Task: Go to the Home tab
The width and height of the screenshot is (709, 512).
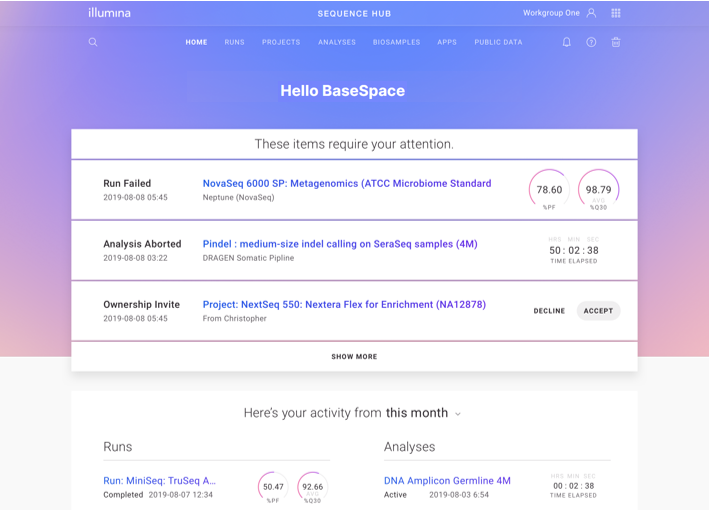Action: 196,42
